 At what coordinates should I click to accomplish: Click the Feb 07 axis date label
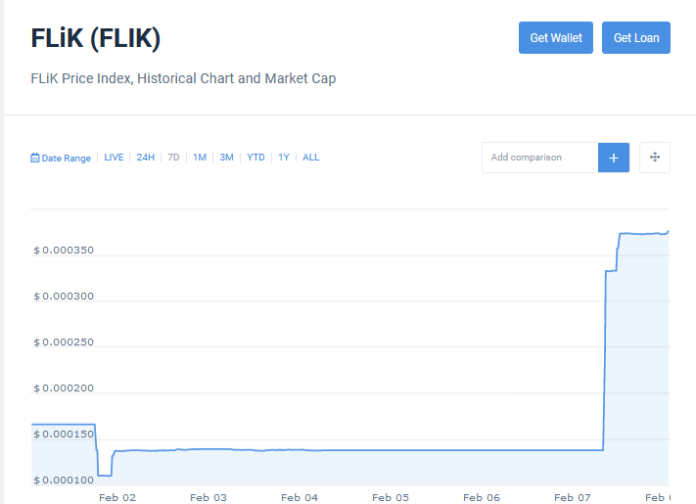[572, 497]
